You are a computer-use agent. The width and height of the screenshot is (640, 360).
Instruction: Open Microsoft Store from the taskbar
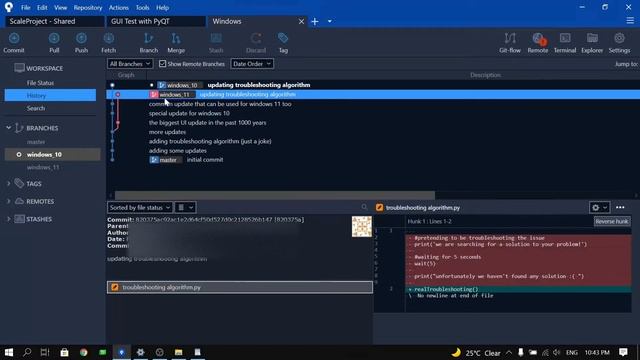tap(64, 352)
